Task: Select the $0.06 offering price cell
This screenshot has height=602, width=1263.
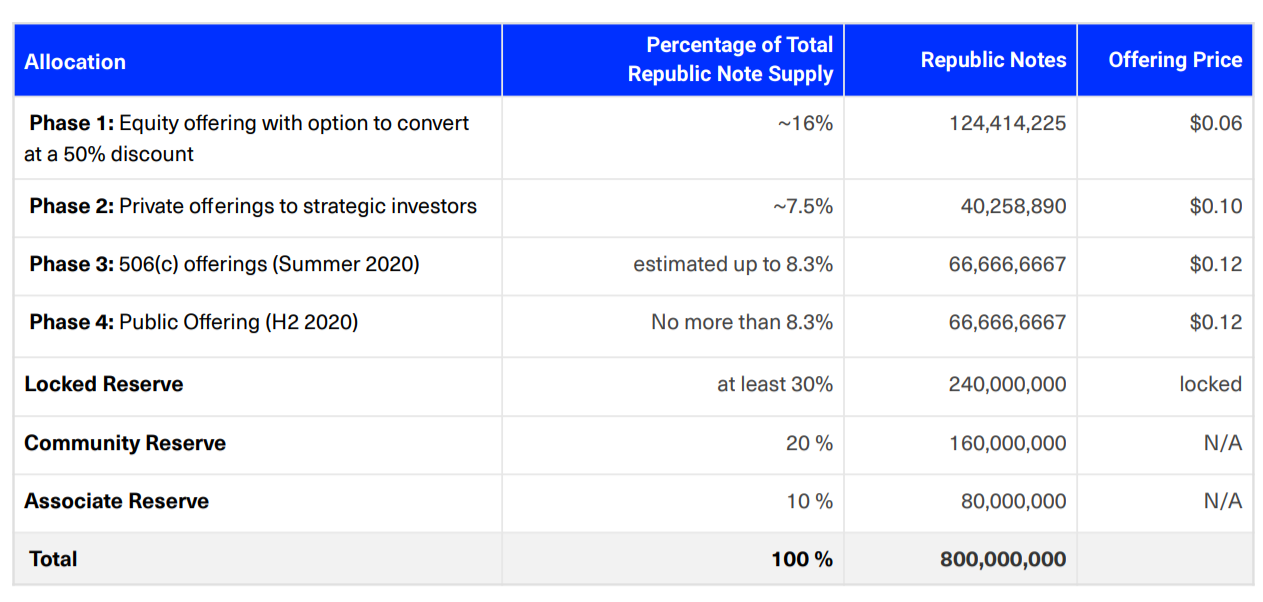Action: (1215, 123)
